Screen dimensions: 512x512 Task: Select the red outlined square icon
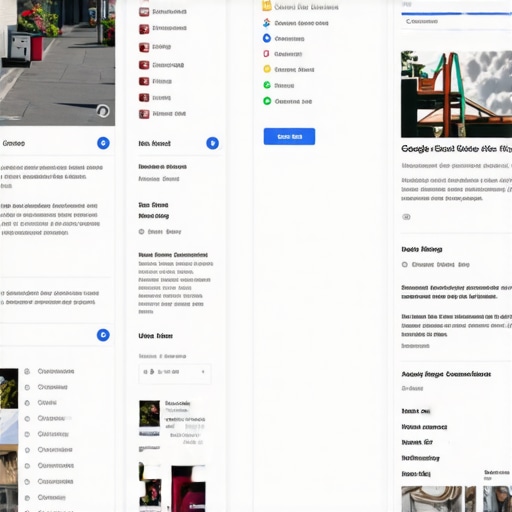[266, 54]
